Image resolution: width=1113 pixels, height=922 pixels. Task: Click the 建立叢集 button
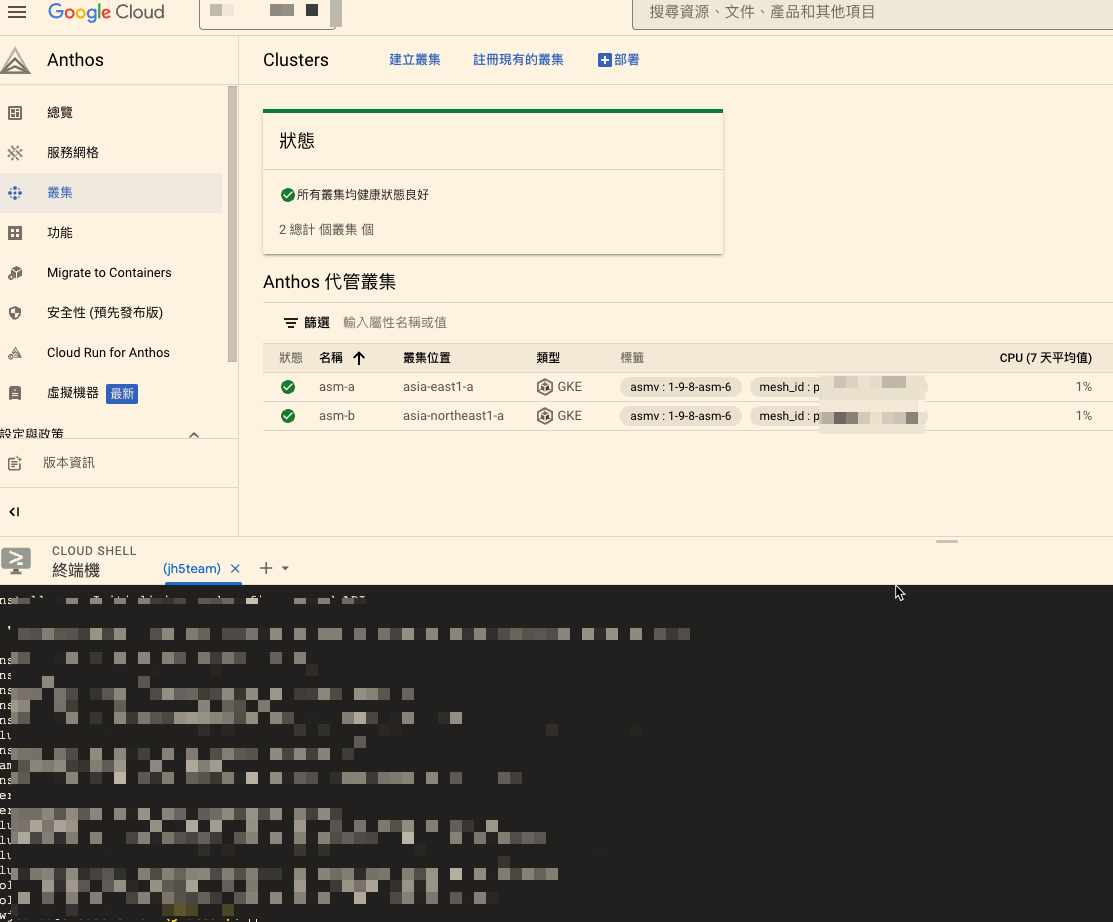click(415, 60)
